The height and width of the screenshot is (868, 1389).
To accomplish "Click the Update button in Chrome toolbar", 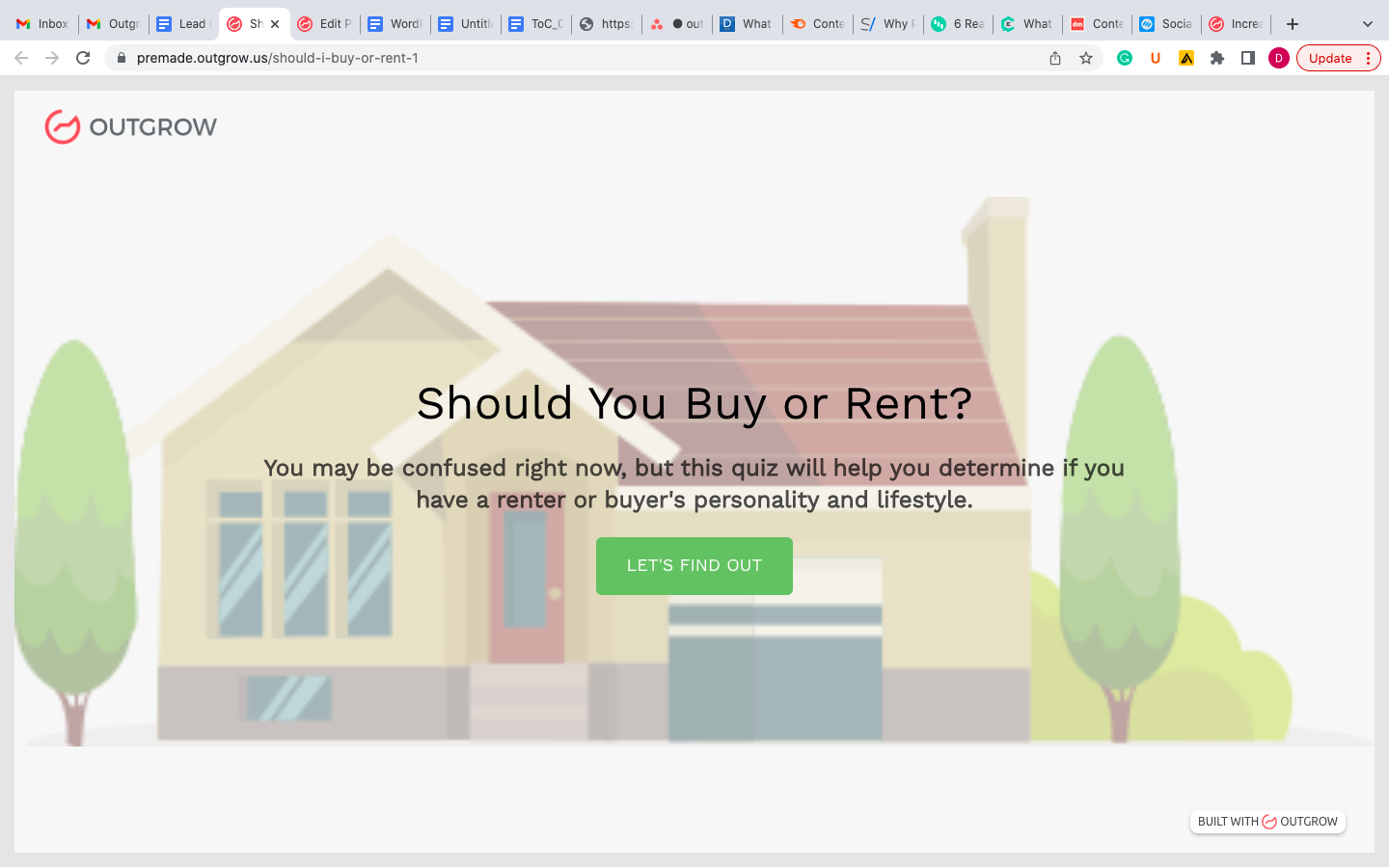I will tap(1330, 58).
